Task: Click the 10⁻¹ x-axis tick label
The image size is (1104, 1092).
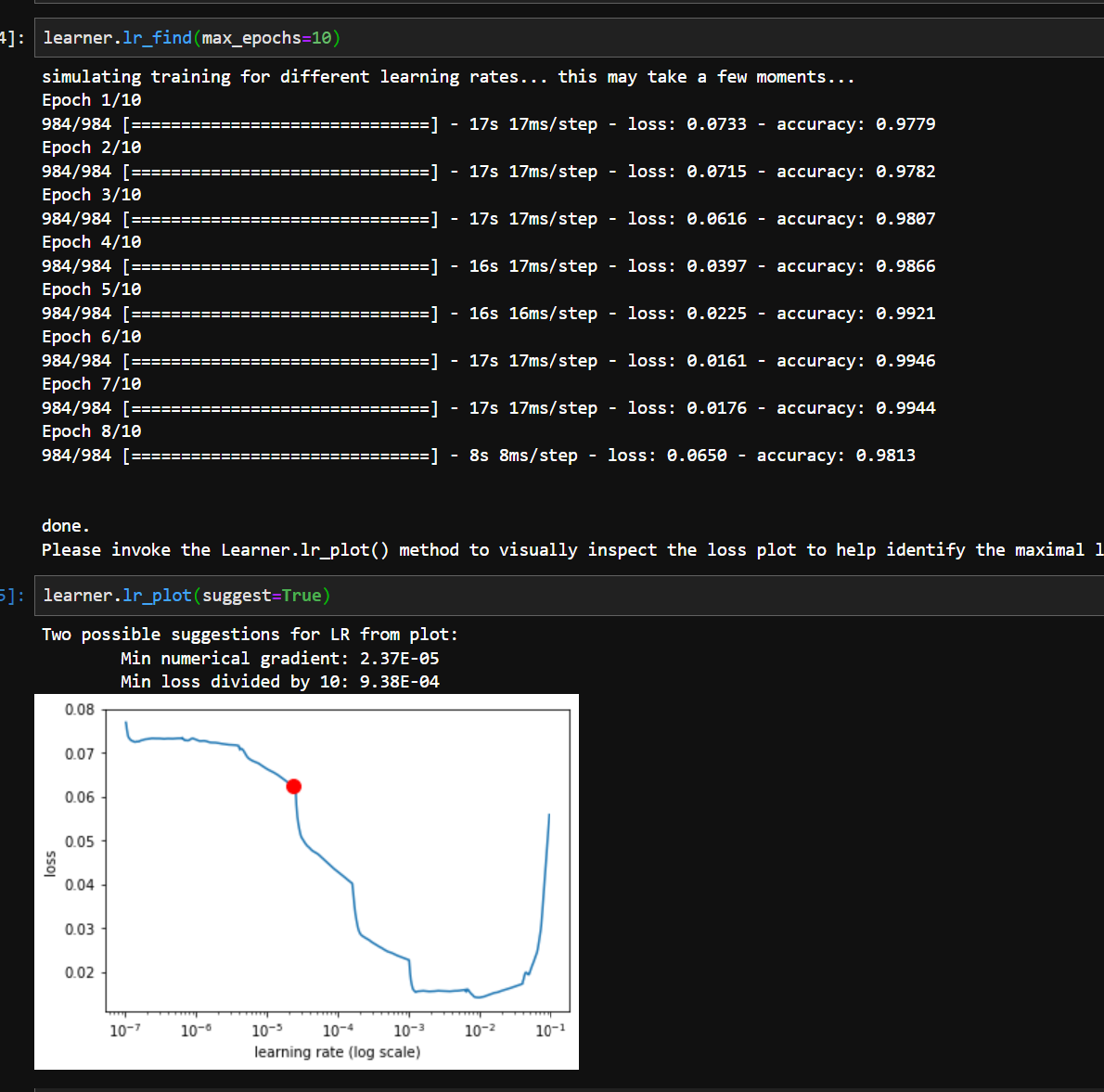Action: (550, 1030)
